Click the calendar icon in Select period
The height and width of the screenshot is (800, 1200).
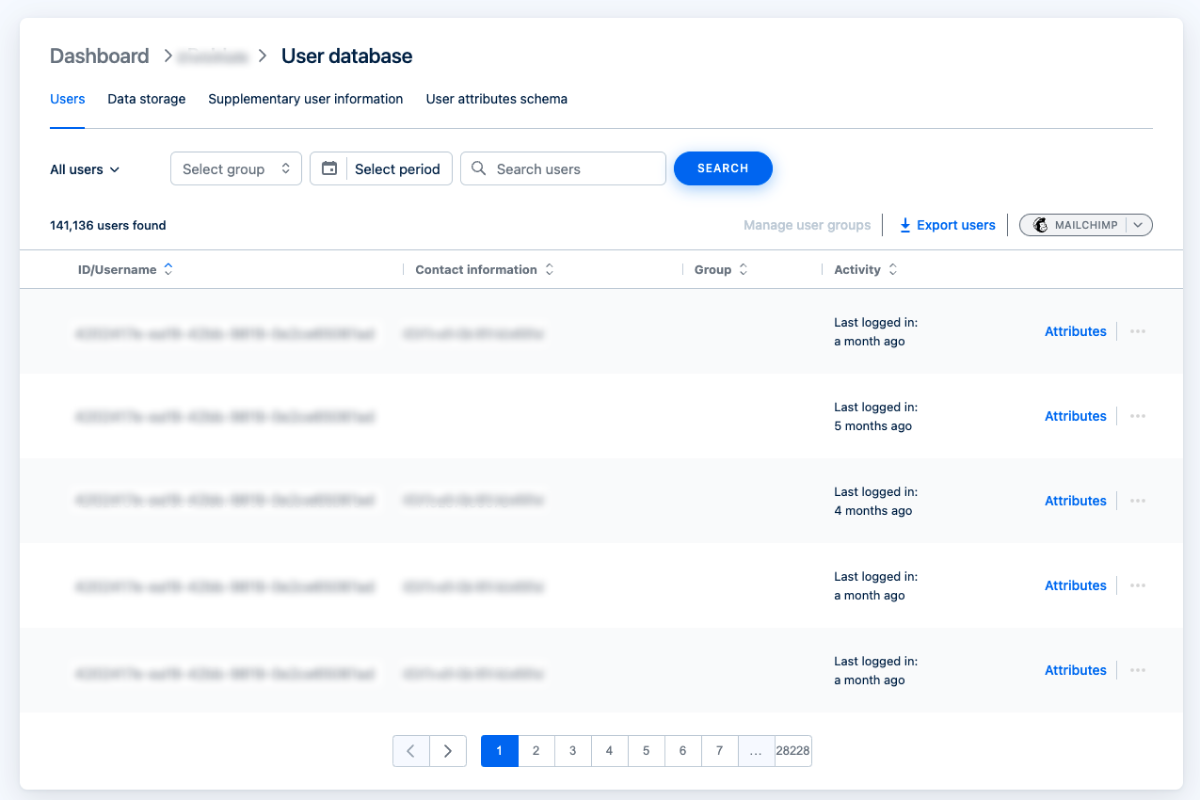[329, 169]
